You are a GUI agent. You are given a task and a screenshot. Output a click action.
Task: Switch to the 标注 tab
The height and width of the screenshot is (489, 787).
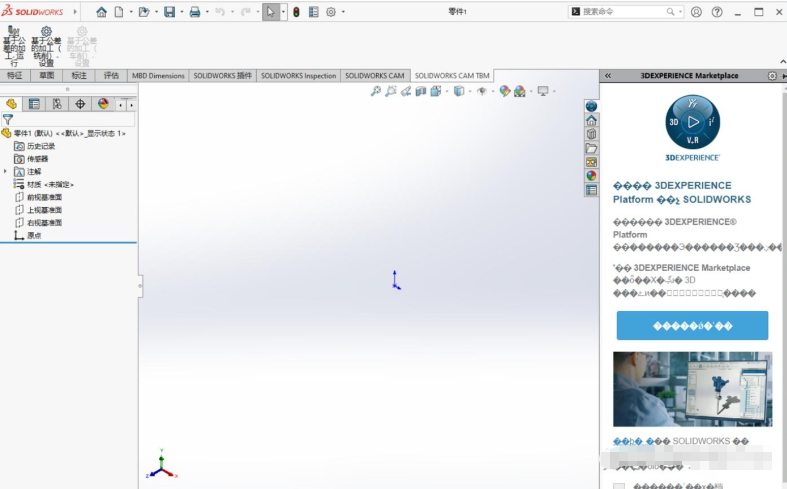click(x=79, y=76)
